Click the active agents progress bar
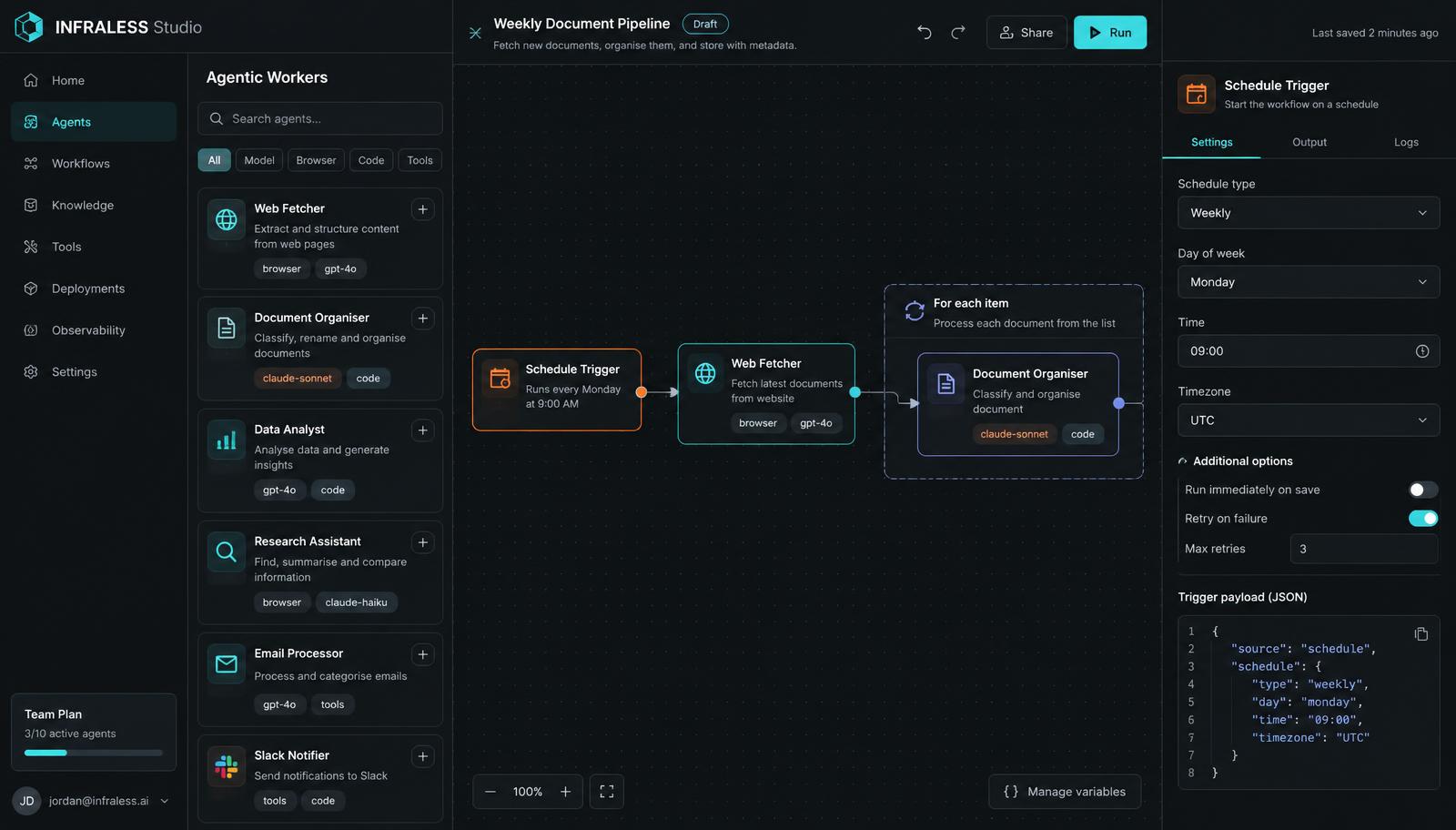Viewport: 1456px width, 830px height. [x=94, y=753]
